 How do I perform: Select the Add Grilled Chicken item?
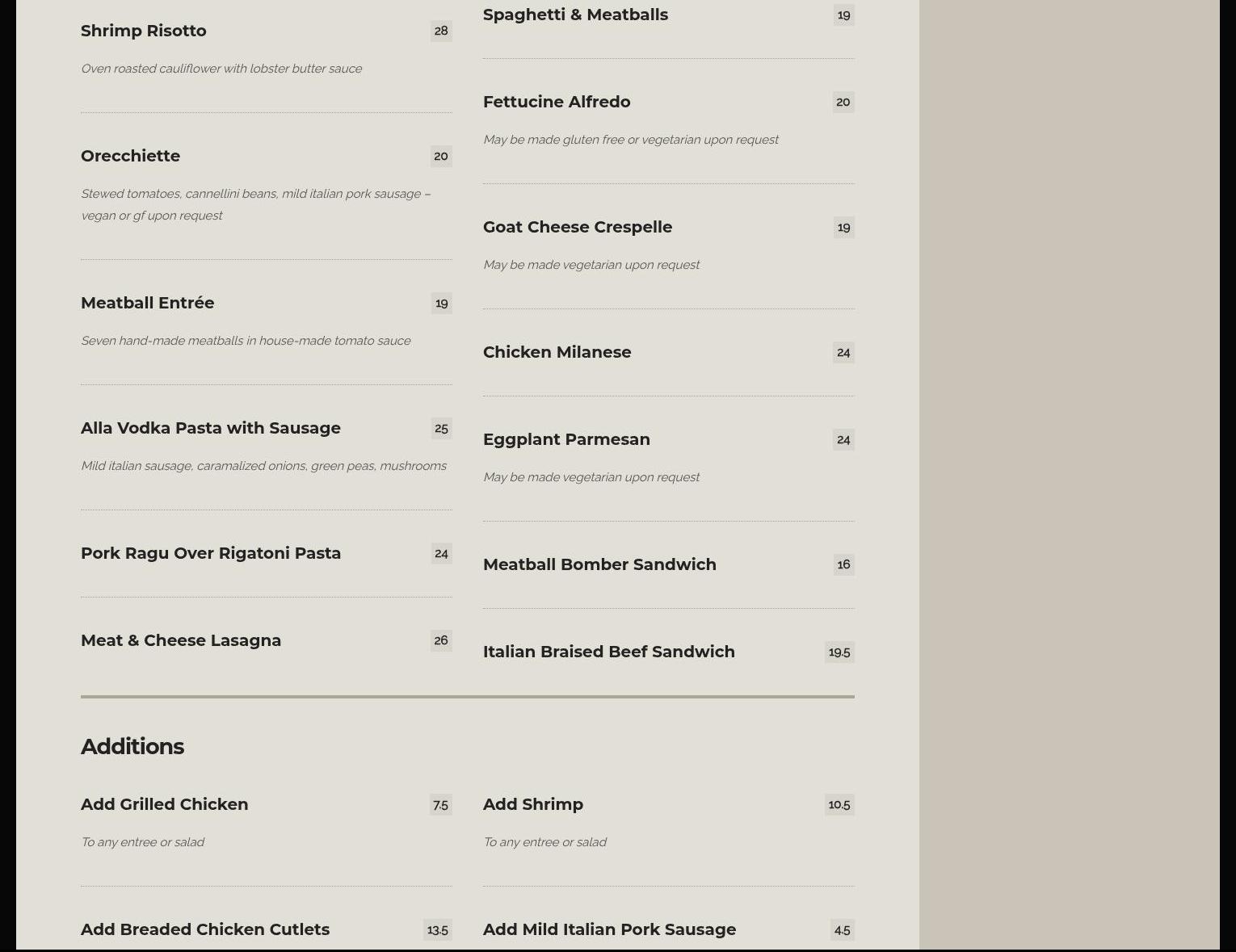[165, 804]
